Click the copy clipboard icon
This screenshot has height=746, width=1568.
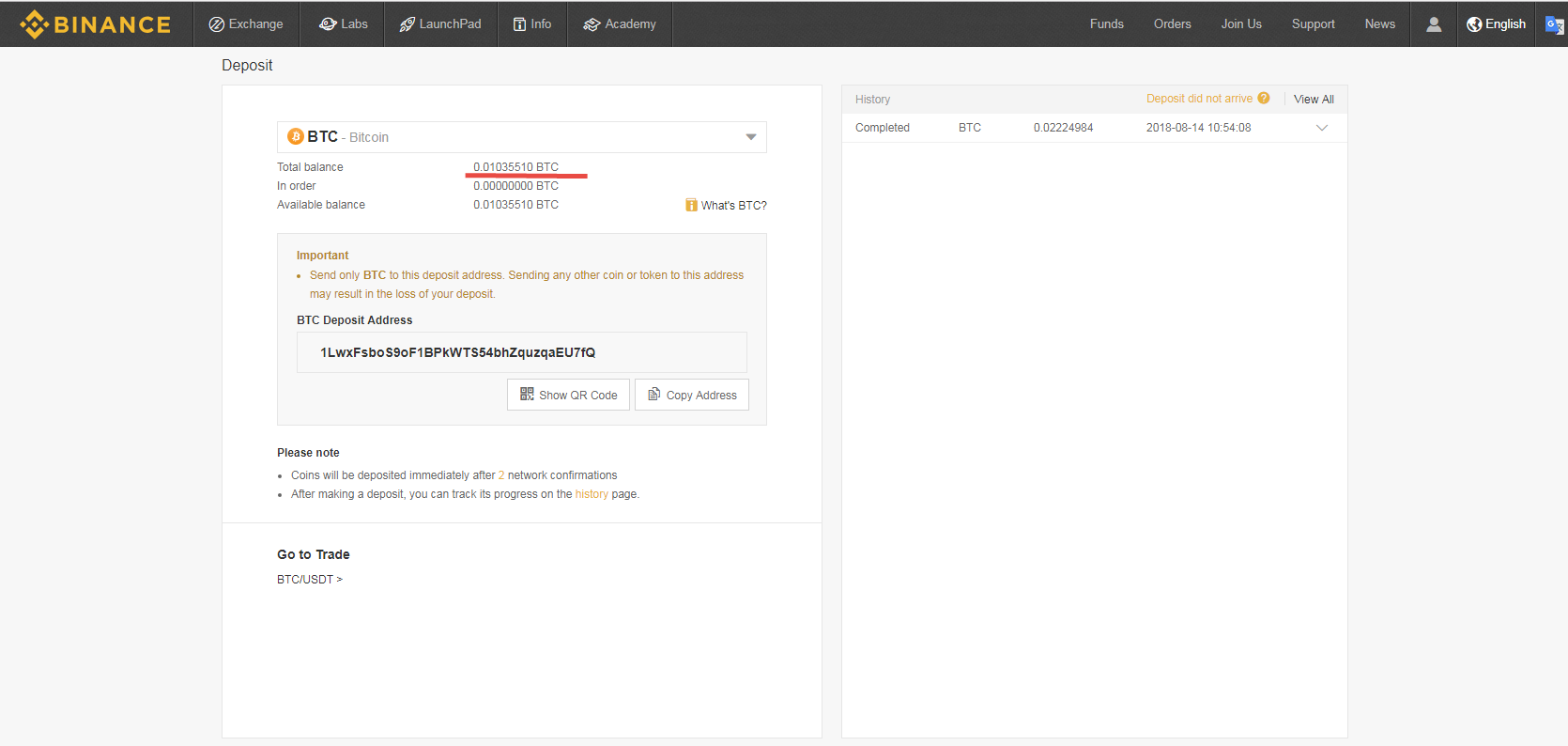click(654, 395)
